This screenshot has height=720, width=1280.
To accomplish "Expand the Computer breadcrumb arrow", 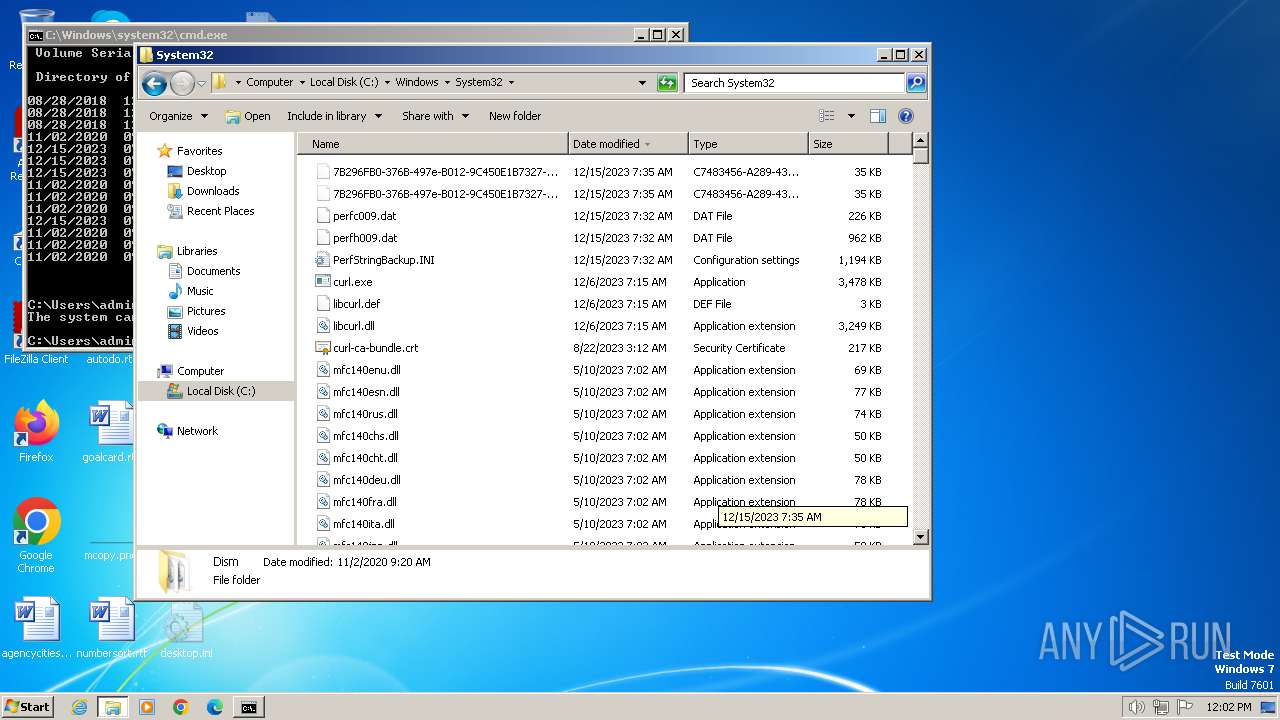I will (x=301, y=83).
